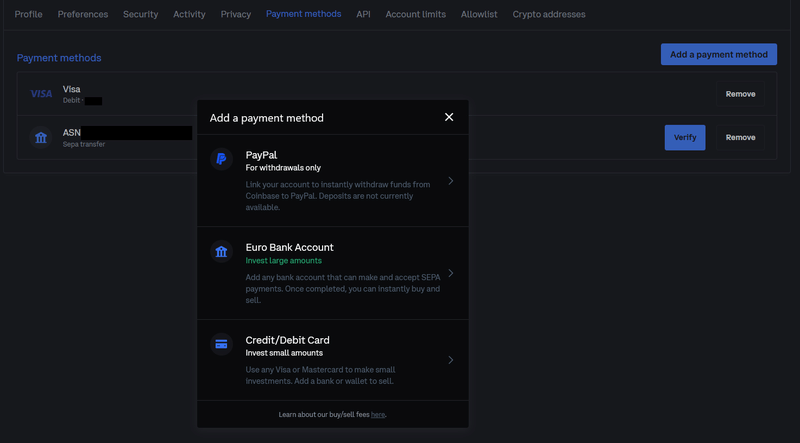Open the buy/sell fees 'here' link

378,414
